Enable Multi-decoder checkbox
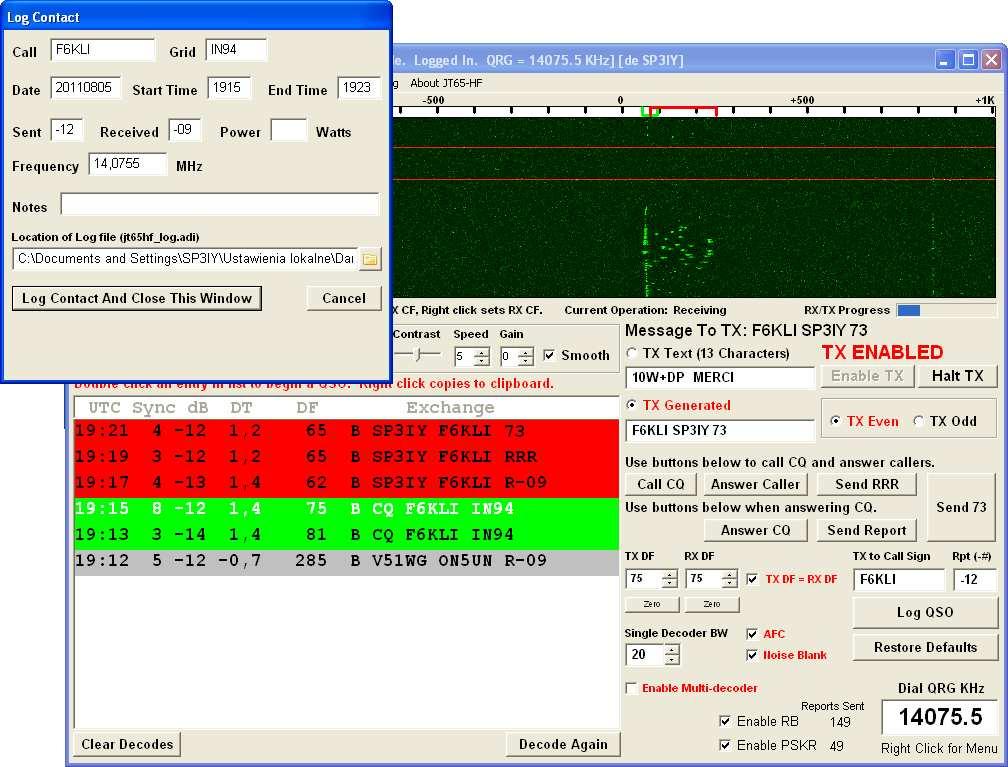Image resolution: width=1008 pixels, height=767 pixels. click(632, 688)
